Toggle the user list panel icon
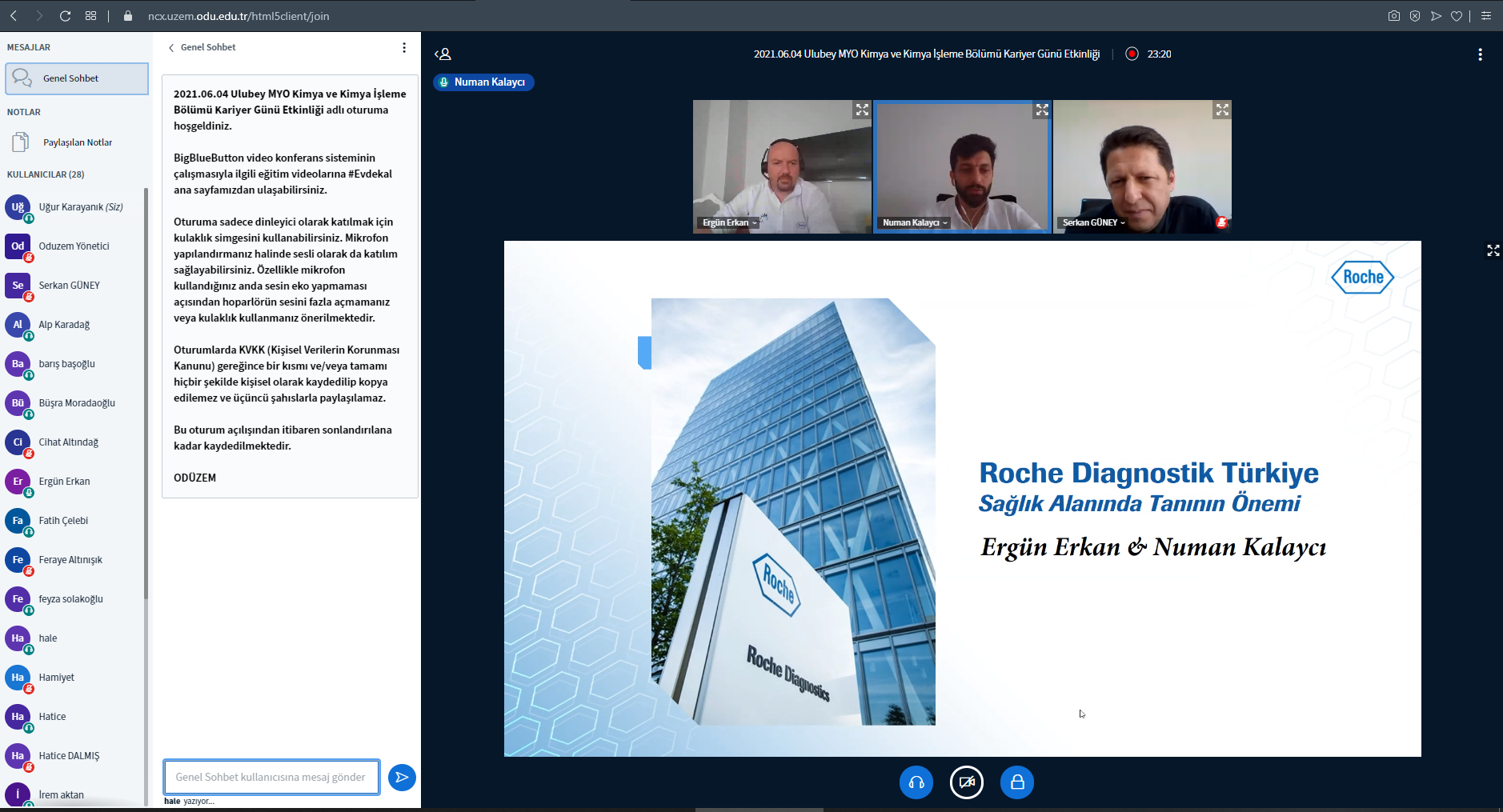Viewport: 1503px width, 812px height. tap(443, 54)
